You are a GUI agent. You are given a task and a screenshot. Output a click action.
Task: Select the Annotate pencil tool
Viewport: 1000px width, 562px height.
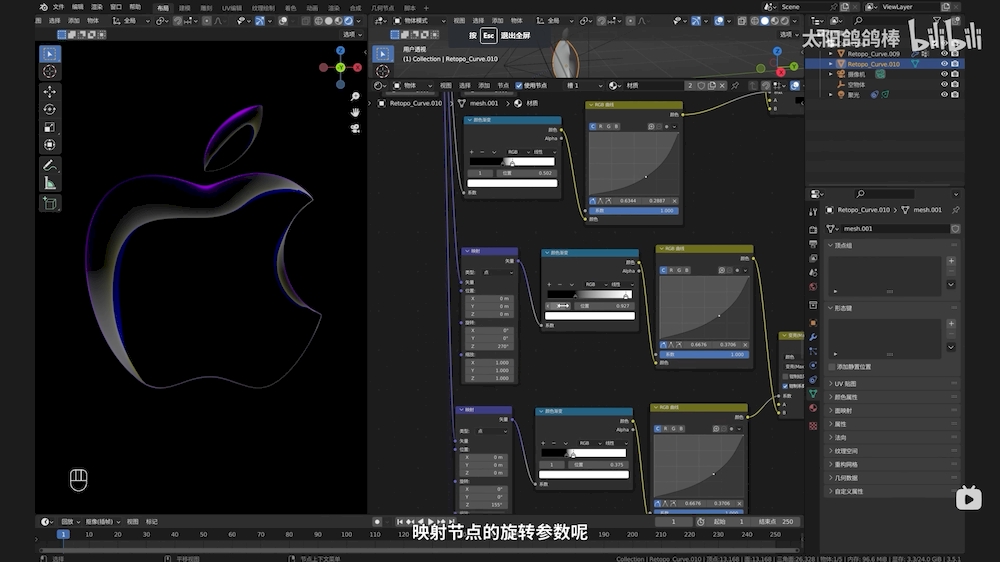point(50,166)
